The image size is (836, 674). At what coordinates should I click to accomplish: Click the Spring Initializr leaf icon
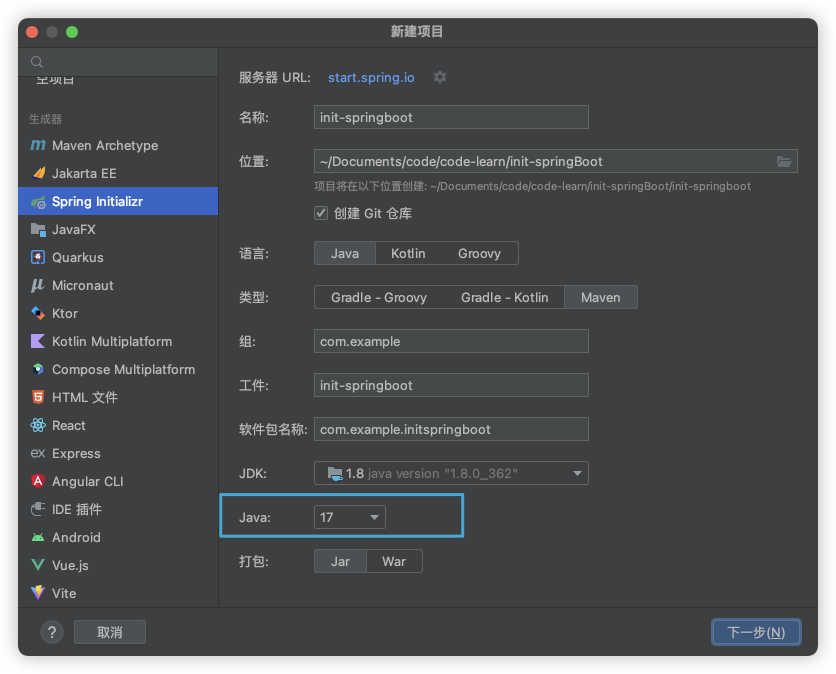(x=38, y=202)
